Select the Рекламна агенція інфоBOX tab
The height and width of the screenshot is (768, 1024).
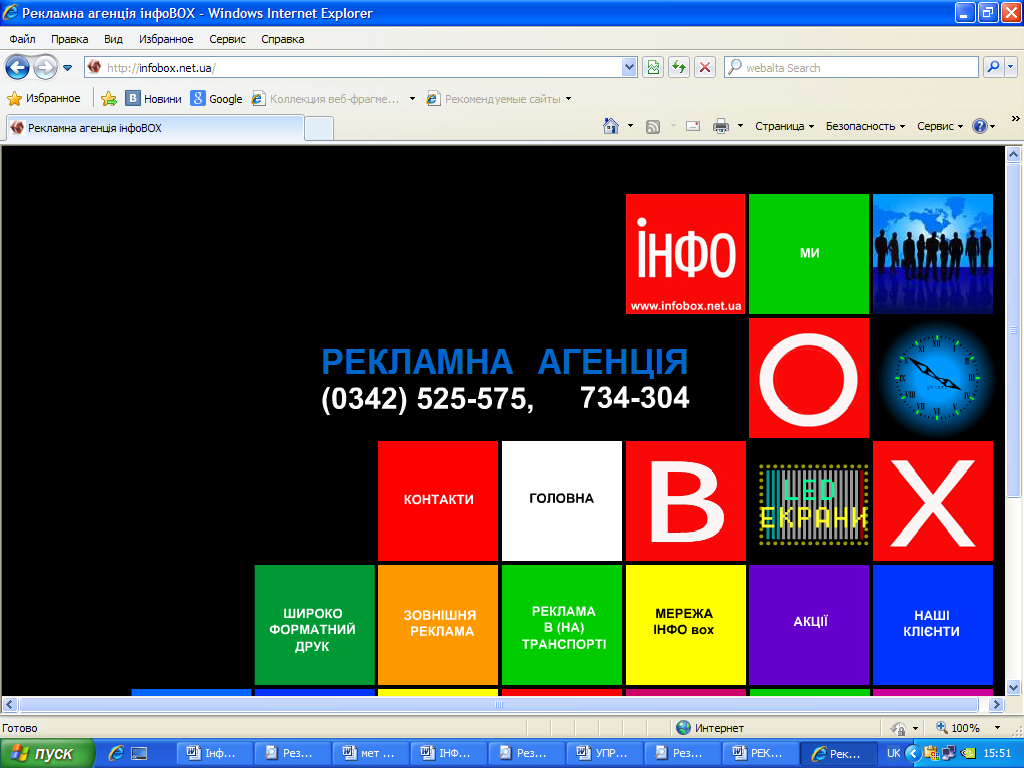click(155, 128)
